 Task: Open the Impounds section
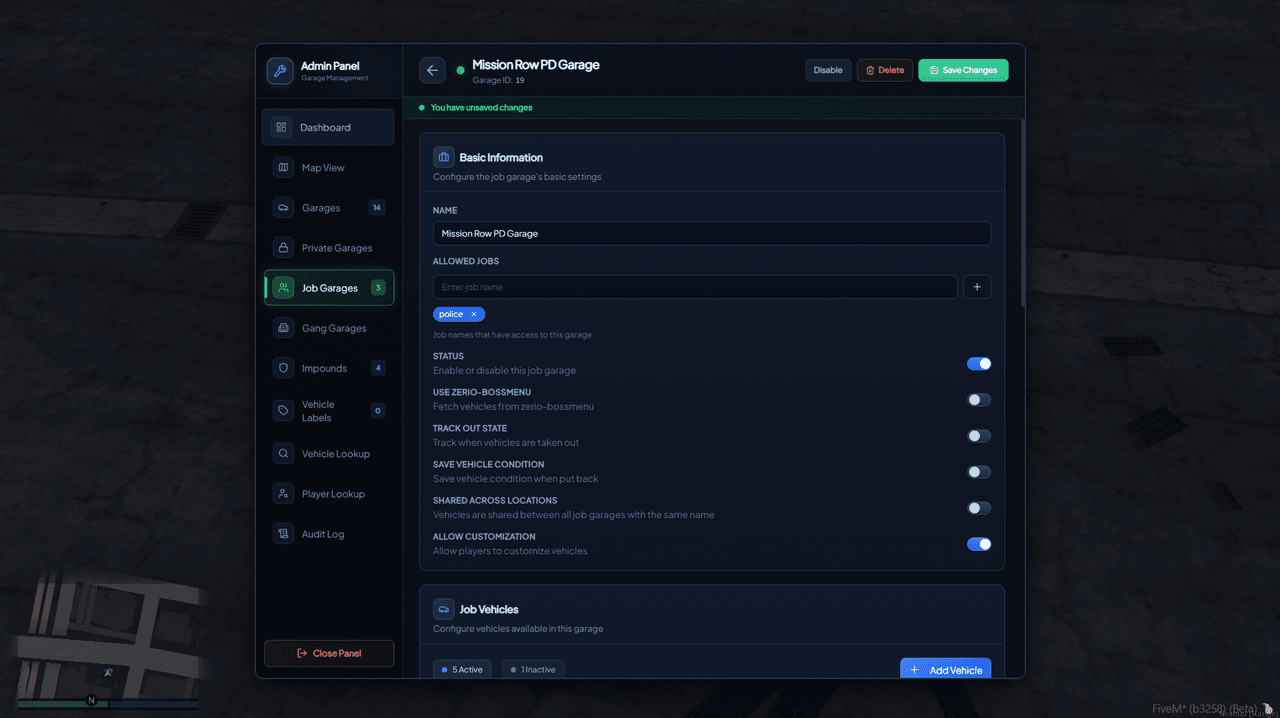[x=329, y=368]
